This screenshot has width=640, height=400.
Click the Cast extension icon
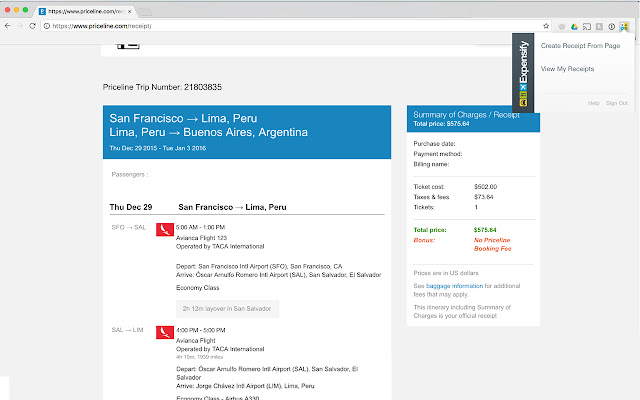tap(587, 27)
